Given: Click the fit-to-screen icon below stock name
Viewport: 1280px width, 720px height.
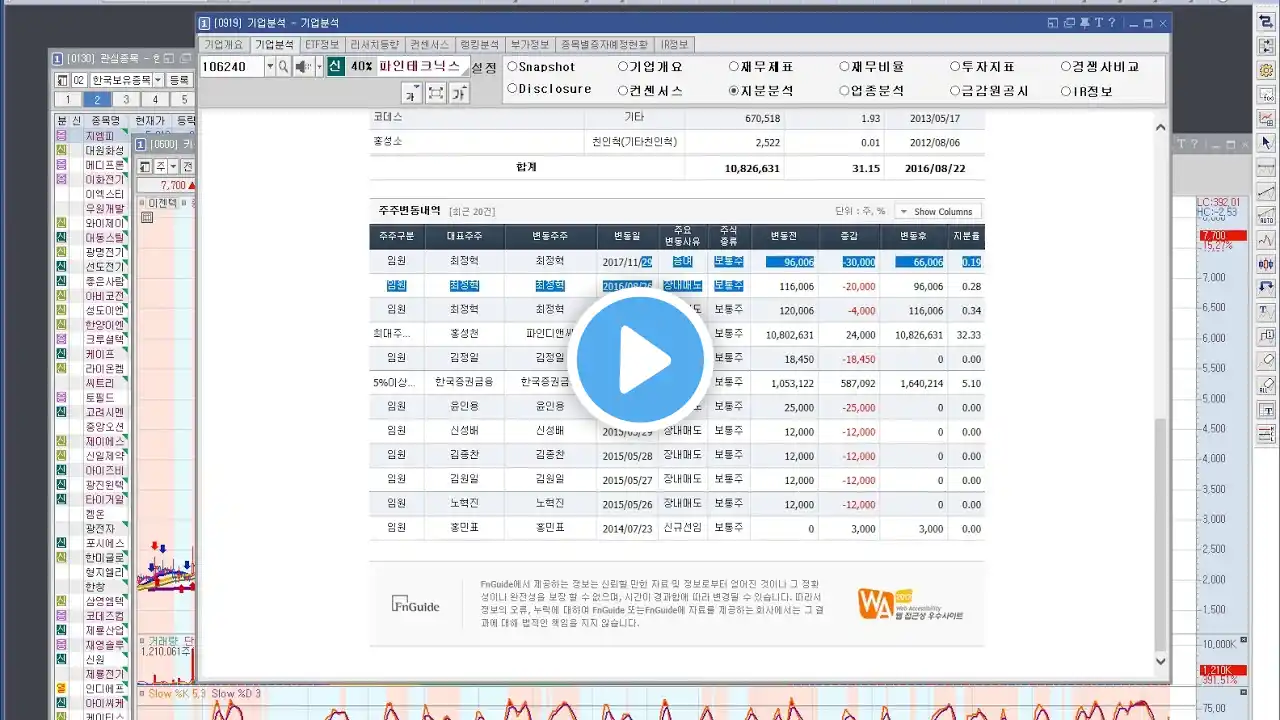Looking at the screenshot, I should 436,93.
